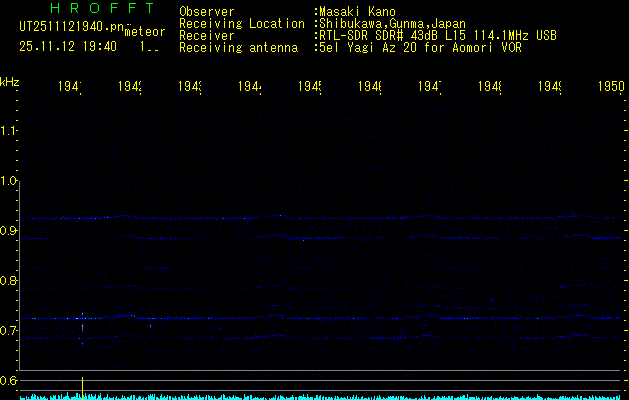Select the 1.0 kHz axis label
629x400 pixels.
click(10, 181)
